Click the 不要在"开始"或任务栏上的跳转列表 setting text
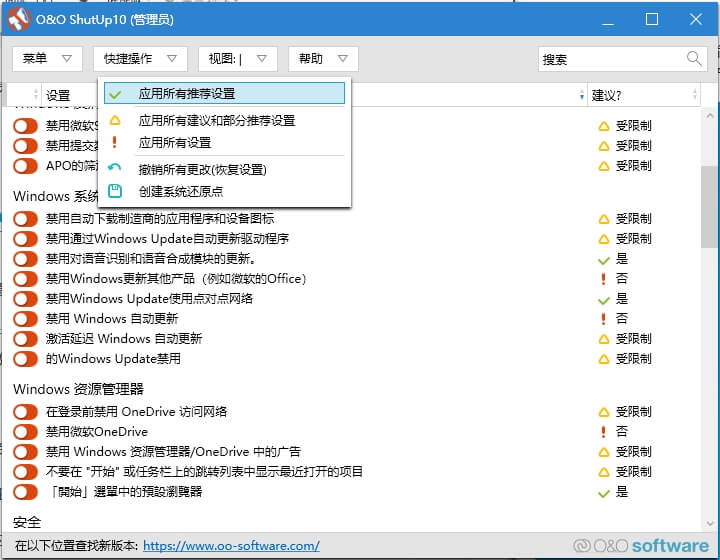Image resolution: width=720 pixels, height=560 pixels. [204, 471]
